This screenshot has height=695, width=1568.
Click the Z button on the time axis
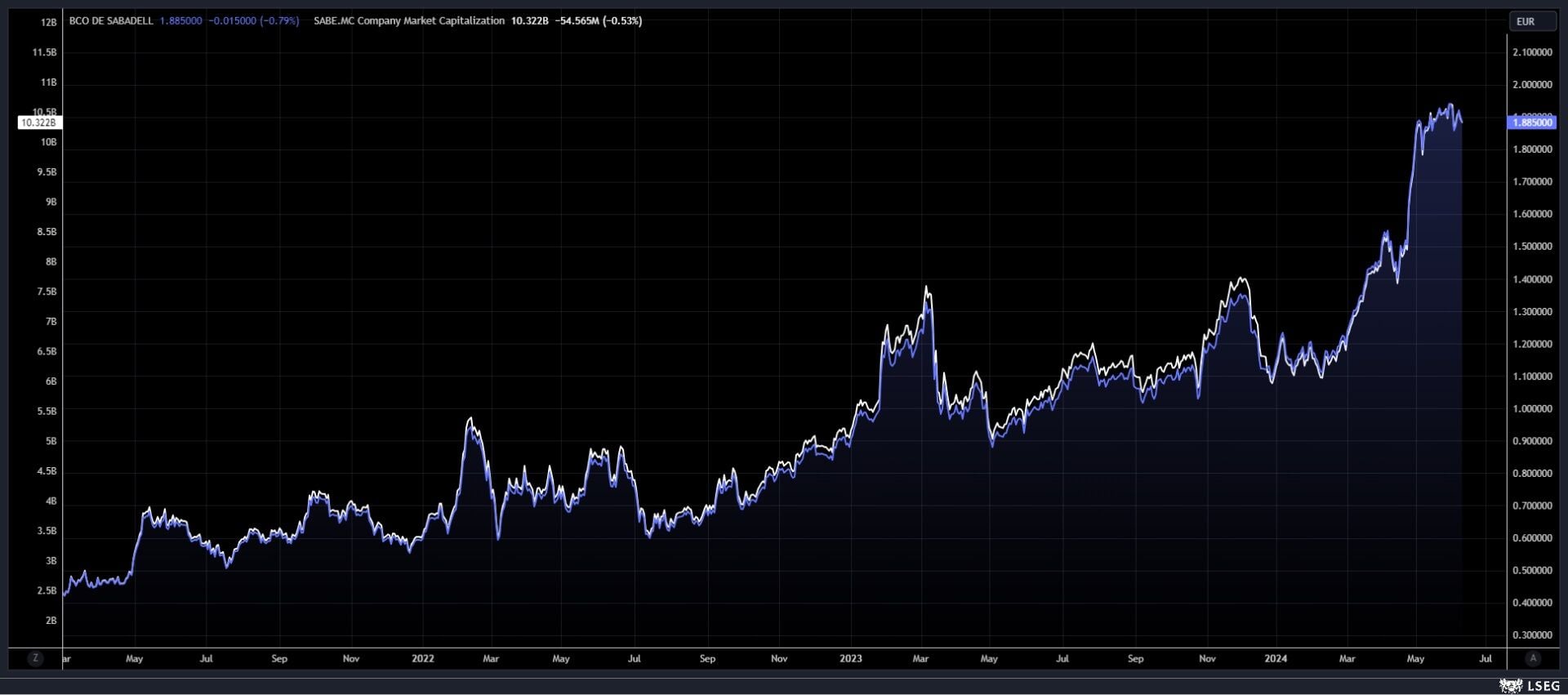(35, 658)
